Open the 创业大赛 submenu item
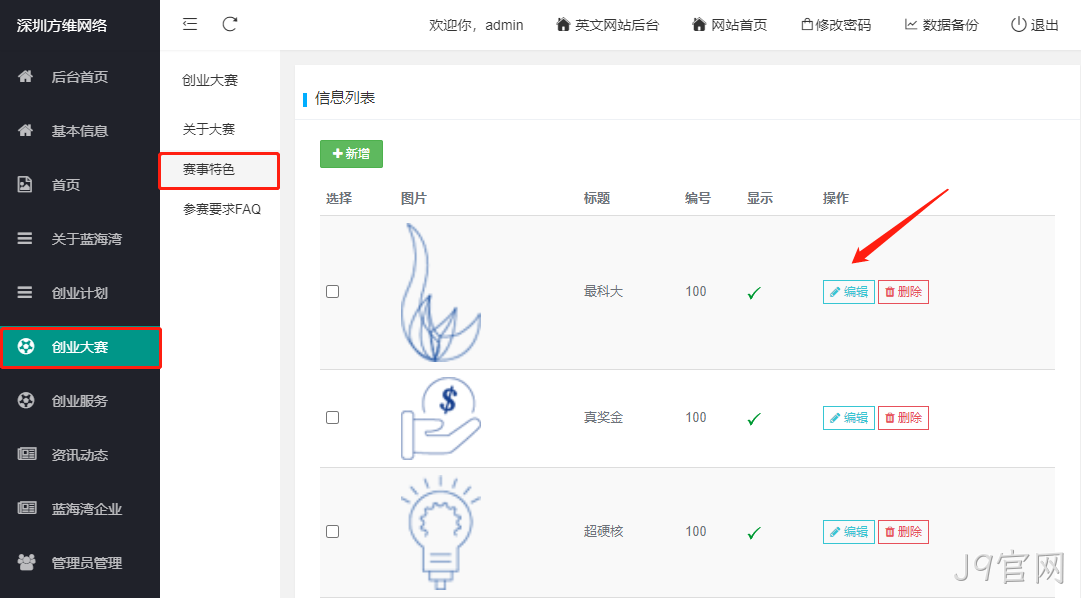 pos(210,80)
